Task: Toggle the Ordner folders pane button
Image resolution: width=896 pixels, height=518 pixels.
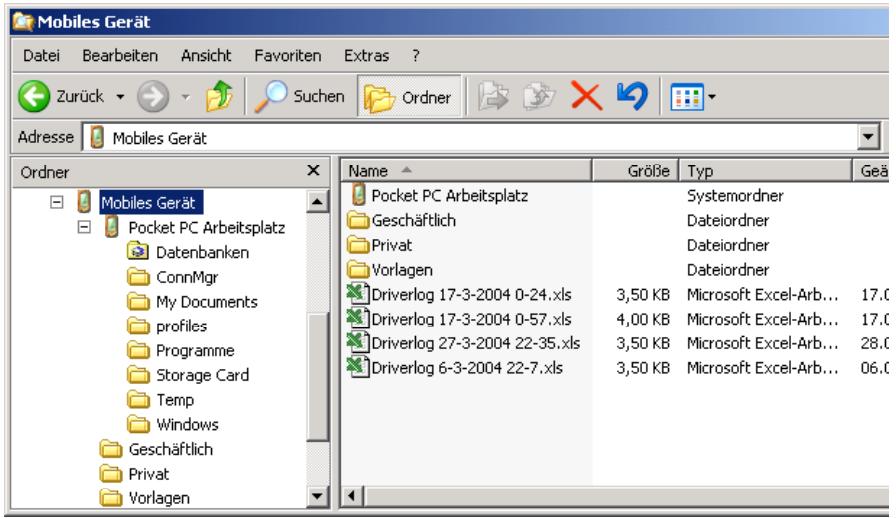Action: coord(409,97)
